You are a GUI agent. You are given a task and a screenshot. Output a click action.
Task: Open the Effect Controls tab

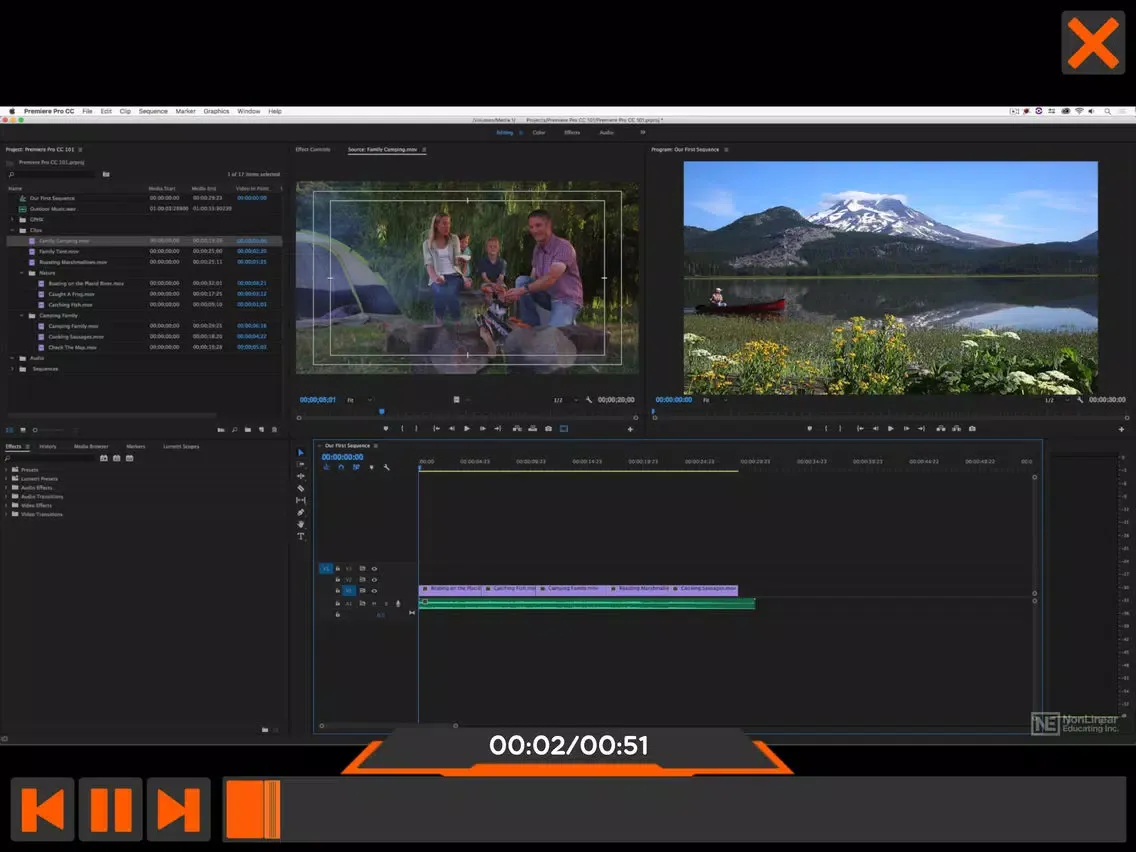point(313,149)
